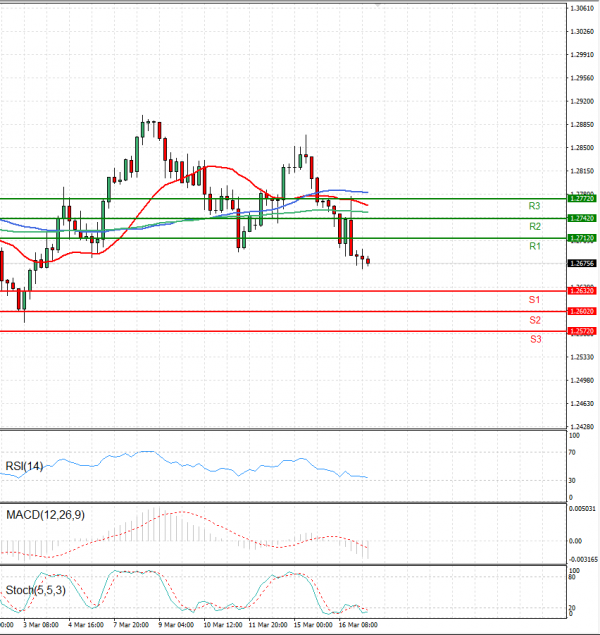Click the 1.24630 price axis value

click(582, 404)
